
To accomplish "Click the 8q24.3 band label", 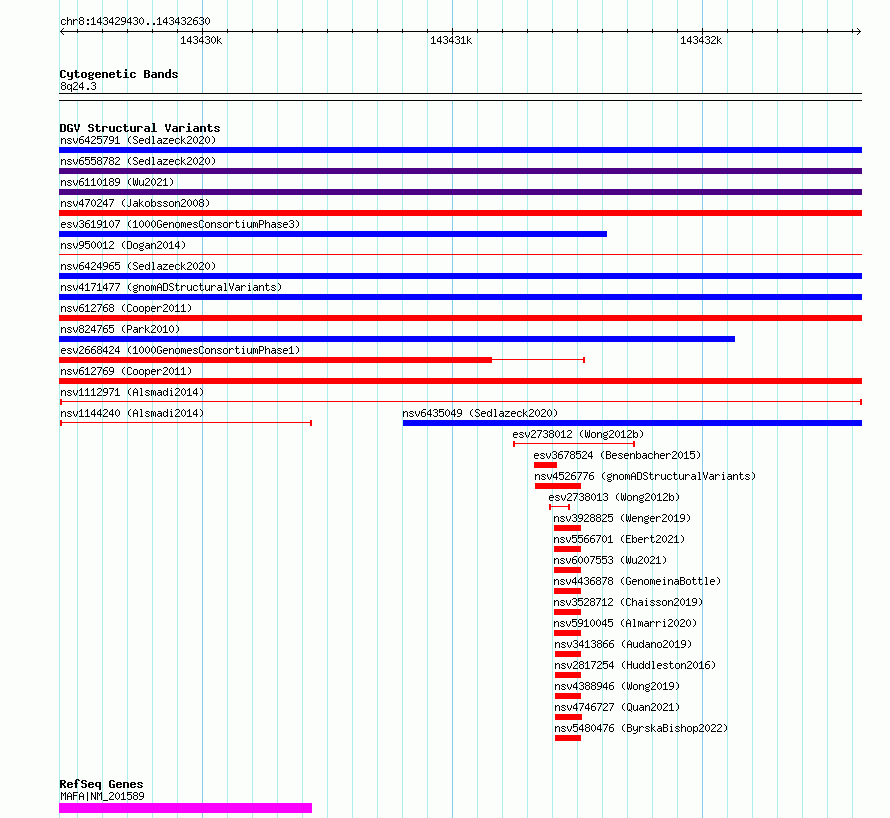I will [x=78, y=86].
